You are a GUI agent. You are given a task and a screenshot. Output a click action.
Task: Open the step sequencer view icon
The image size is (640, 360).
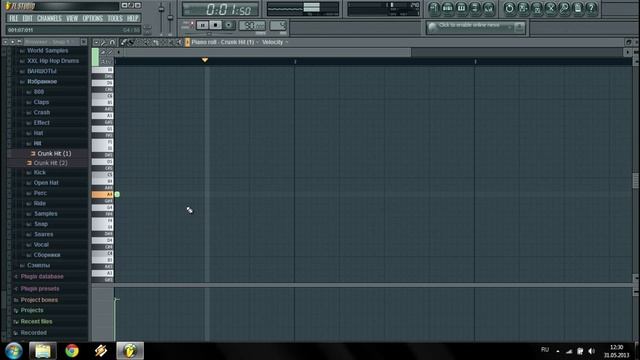[x=448, y=9]
